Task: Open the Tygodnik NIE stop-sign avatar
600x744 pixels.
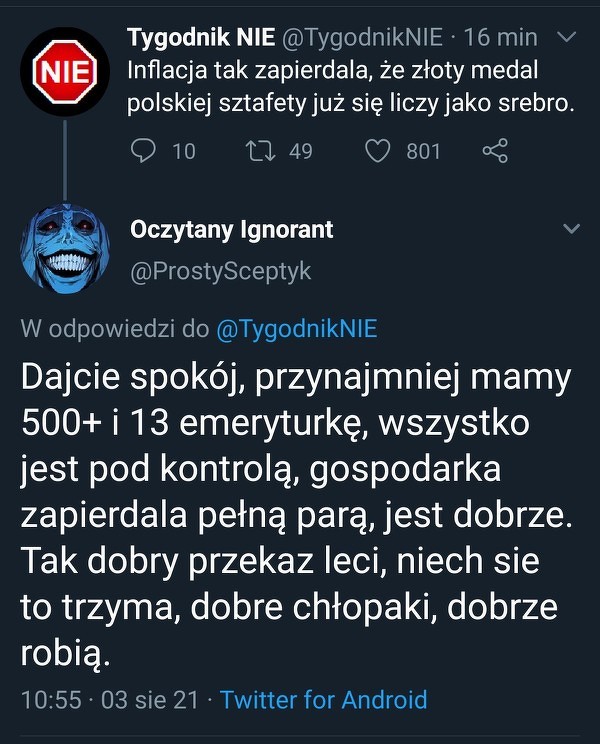Action: click(x=65, y=71)
